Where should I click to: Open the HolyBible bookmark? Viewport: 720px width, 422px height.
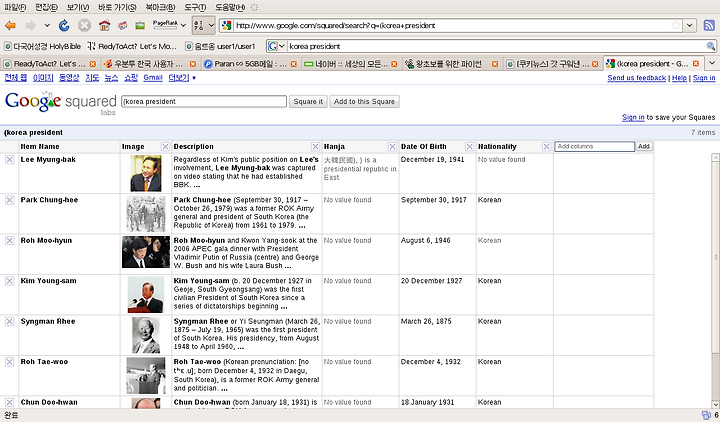point(42,46)
